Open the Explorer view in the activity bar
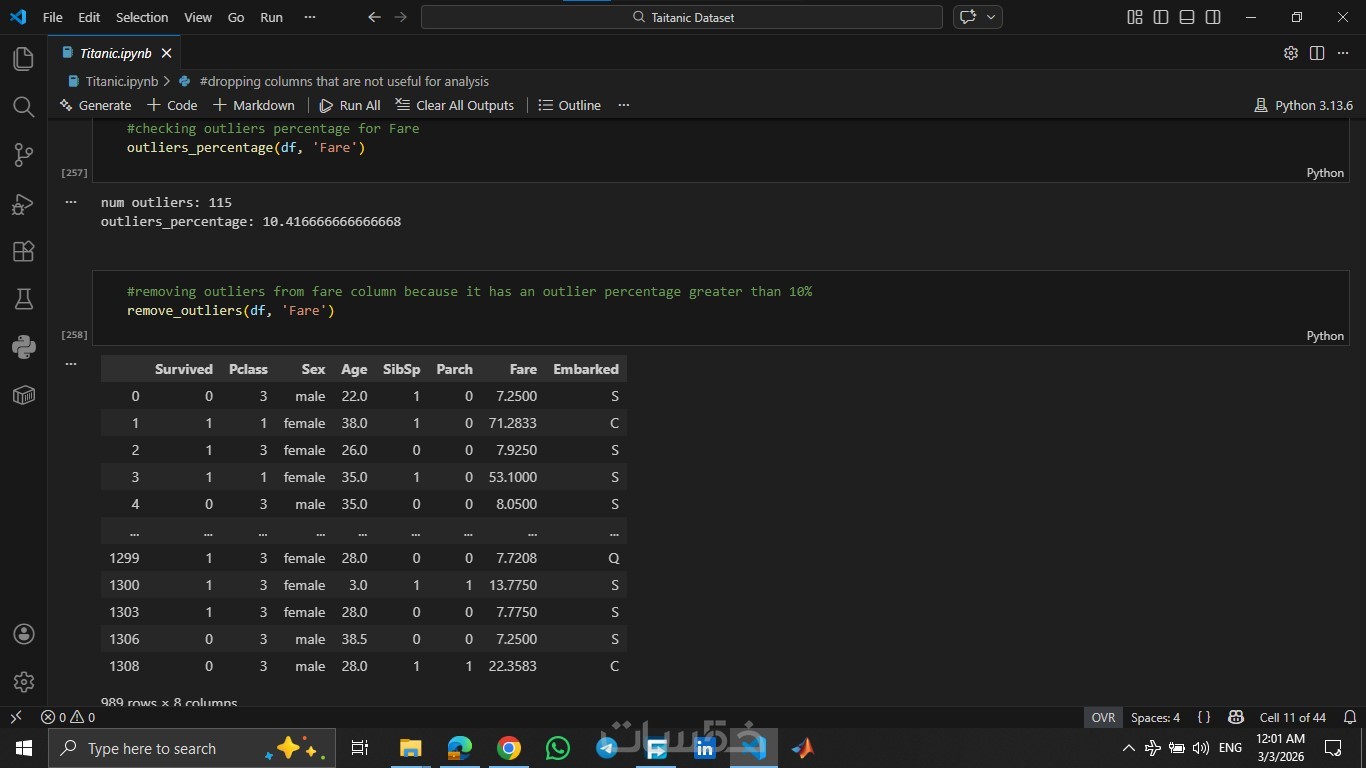Image resolution: width=1366 pixels, height=768 pixels. pos(24,59)
